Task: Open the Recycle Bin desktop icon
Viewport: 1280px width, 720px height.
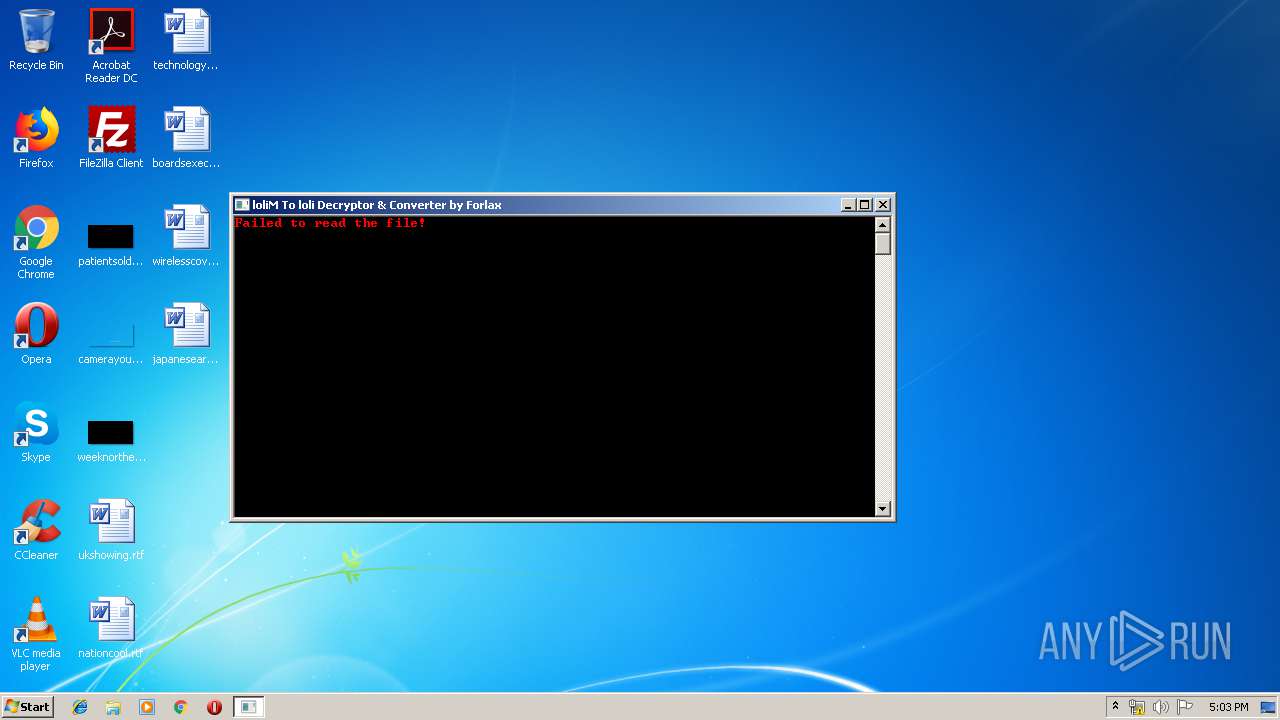Action: point(36,40)
